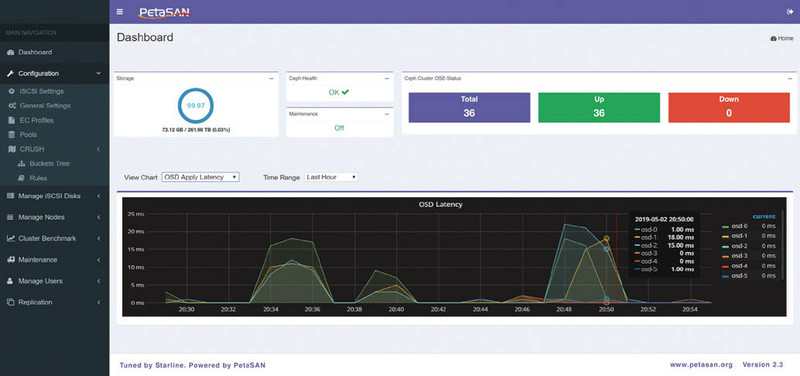Collapse the Maintenance status panel
The width and height of the screenshot is (800, 376).
(x=387, y=114)
